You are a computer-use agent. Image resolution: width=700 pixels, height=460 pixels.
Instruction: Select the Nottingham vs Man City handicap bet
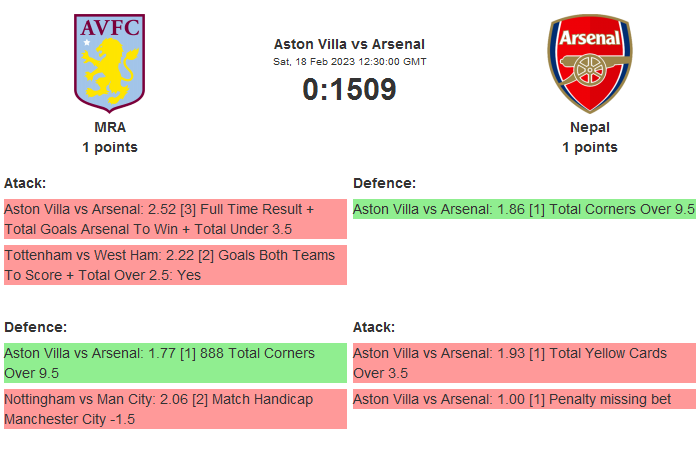point(175,409)
